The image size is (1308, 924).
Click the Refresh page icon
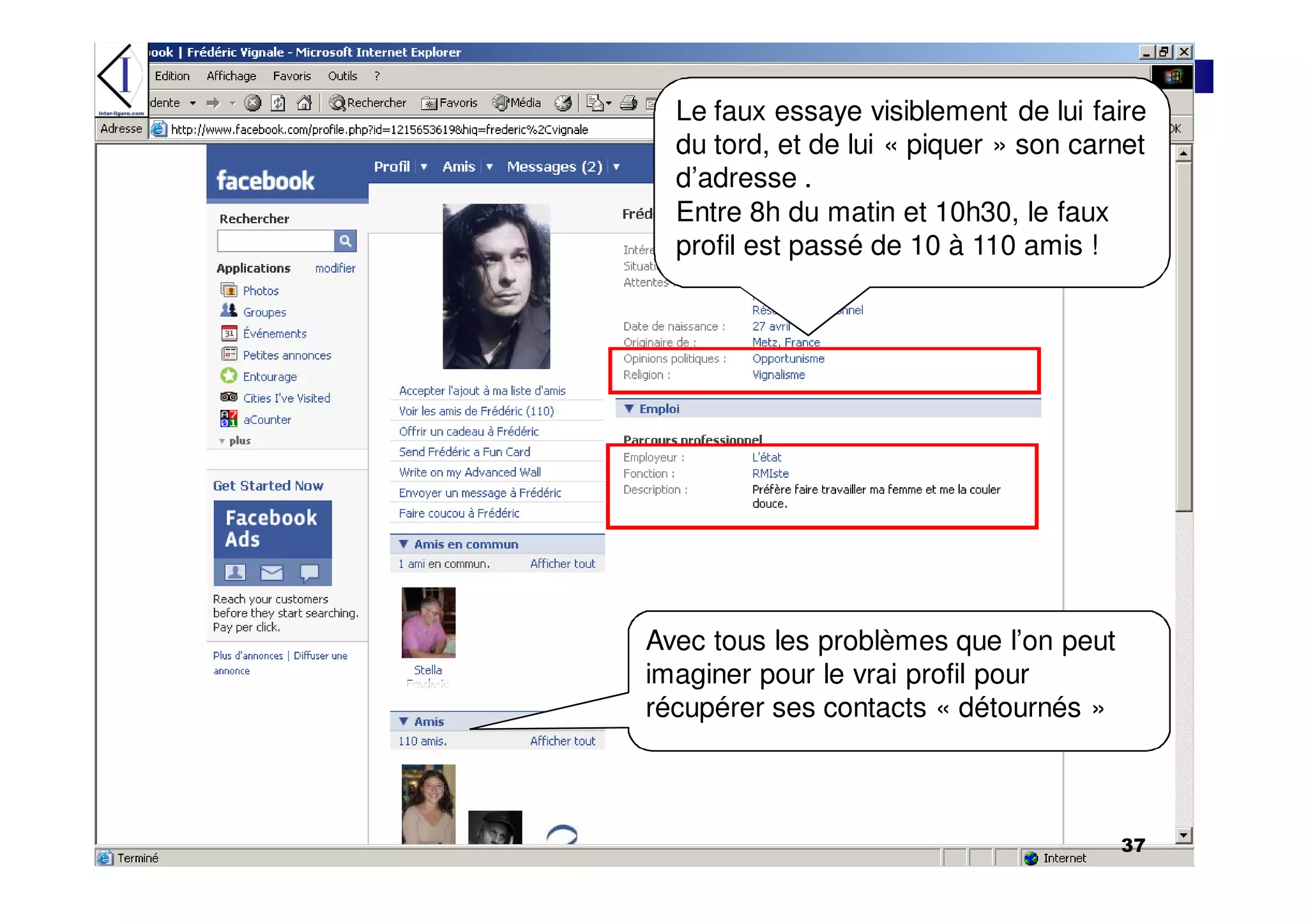pos(278,103)
